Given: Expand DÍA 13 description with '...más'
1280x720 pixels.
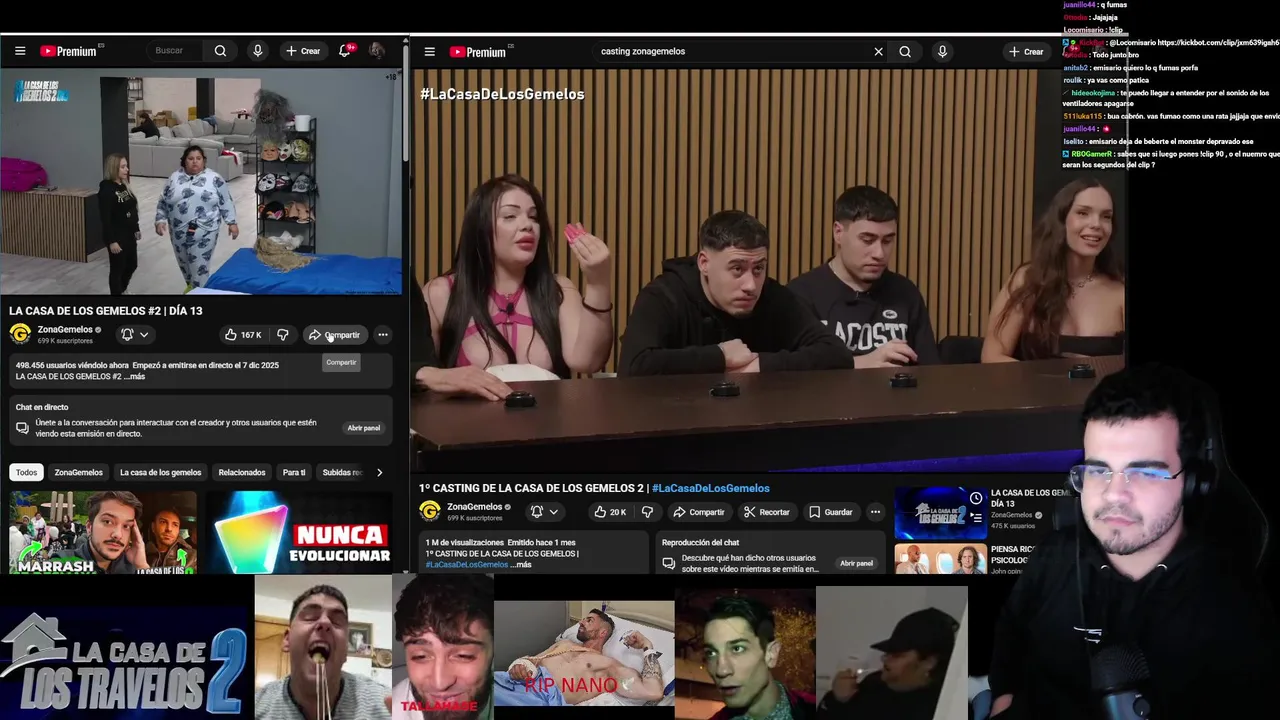Looking at the screenshot, I should (x=135, y=377).
